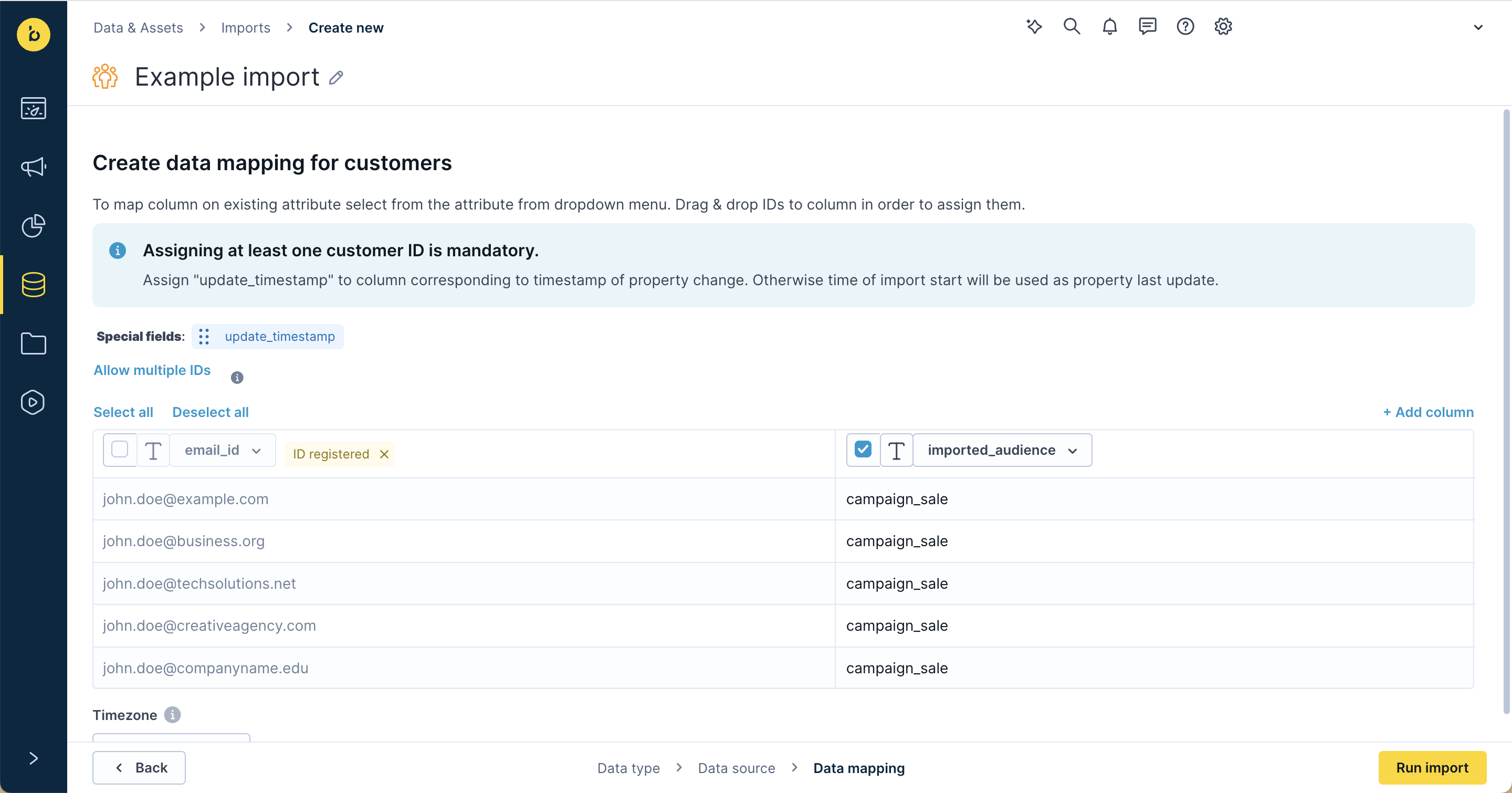Click the AI sparkle icon in header
1512x793 pixels.
1034,26
